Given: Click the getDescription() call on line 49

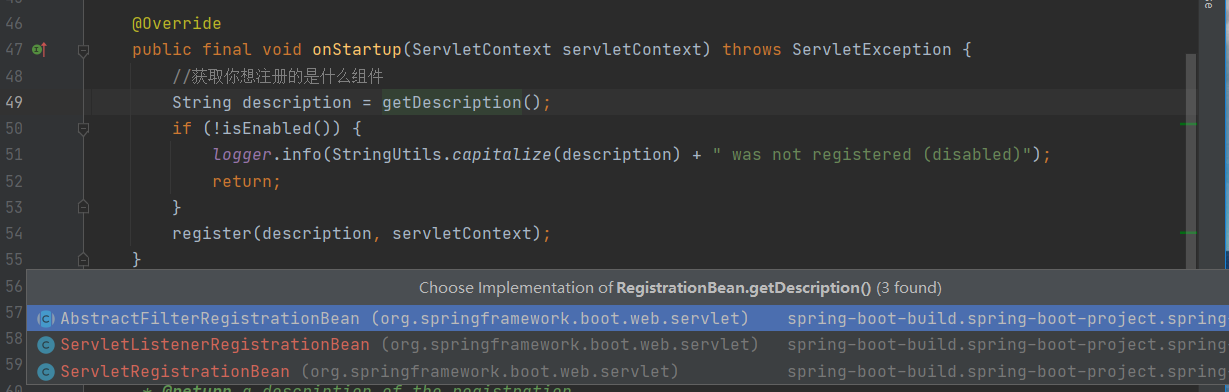Looking at the screenshot, I should 462,102.
